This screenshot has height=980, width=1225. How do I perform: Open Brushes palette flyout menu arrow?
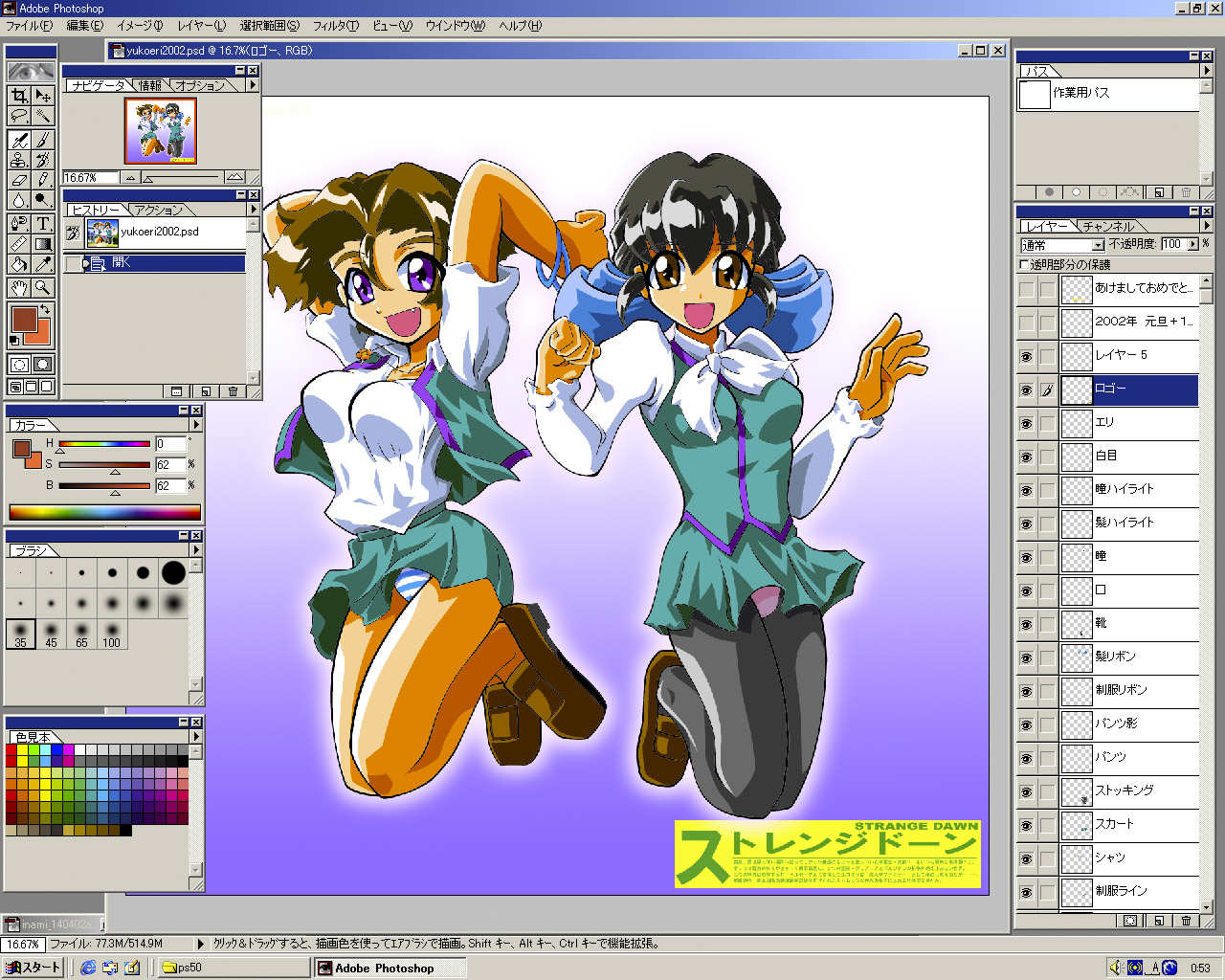(195, 550)
